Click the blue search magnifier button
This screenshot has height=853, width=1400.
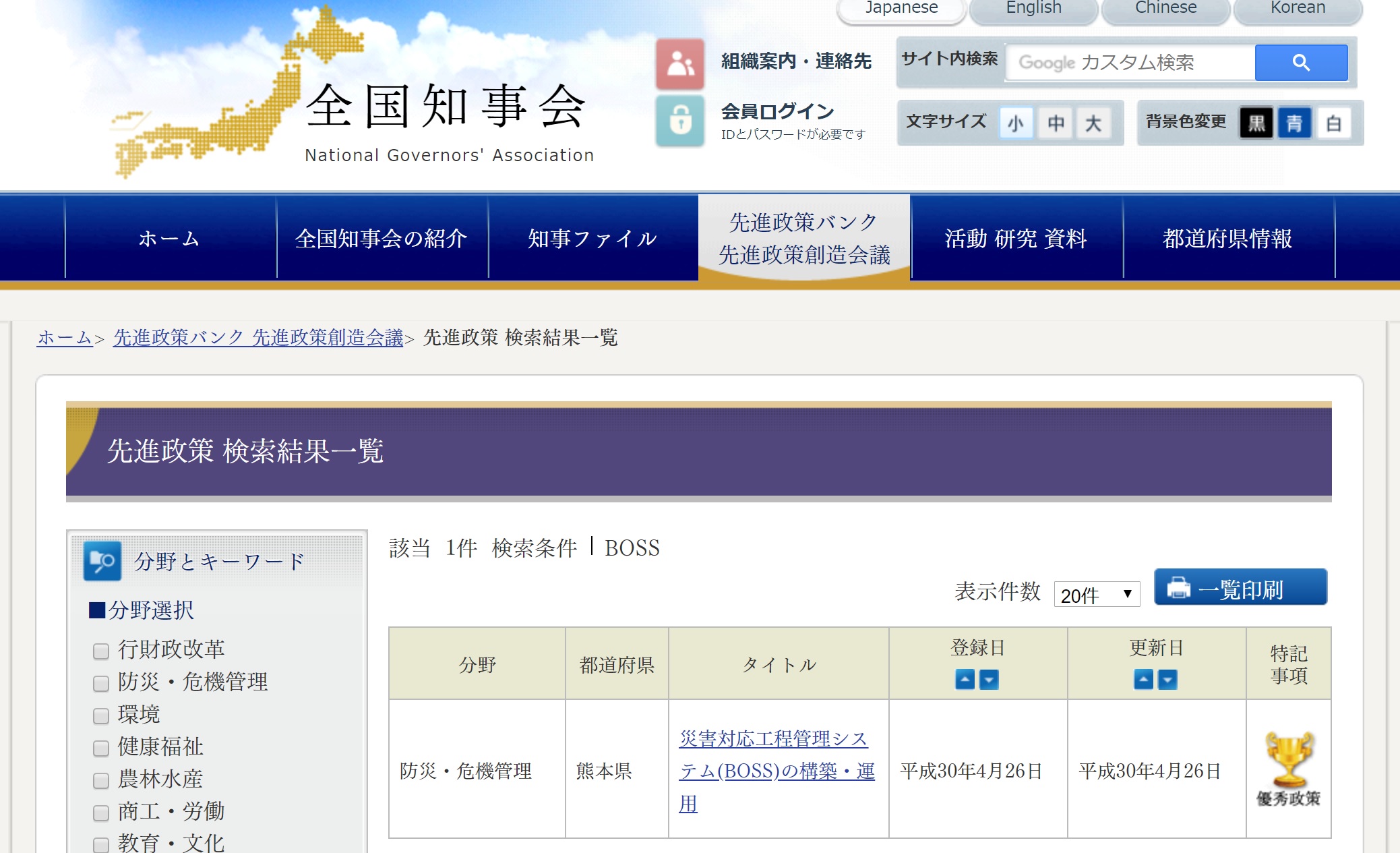tap(1301, 63)
